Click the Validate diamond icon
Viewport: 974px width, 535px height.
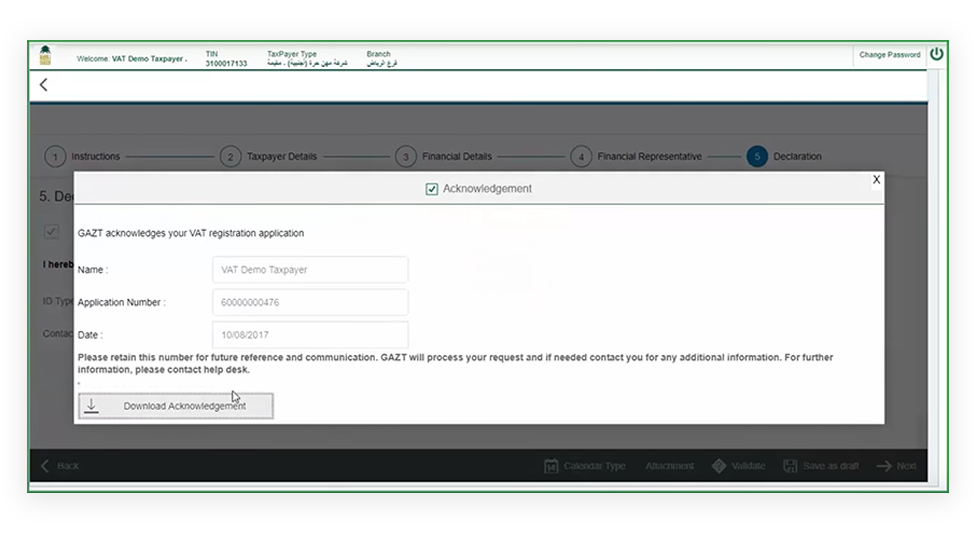click(718, 466)
